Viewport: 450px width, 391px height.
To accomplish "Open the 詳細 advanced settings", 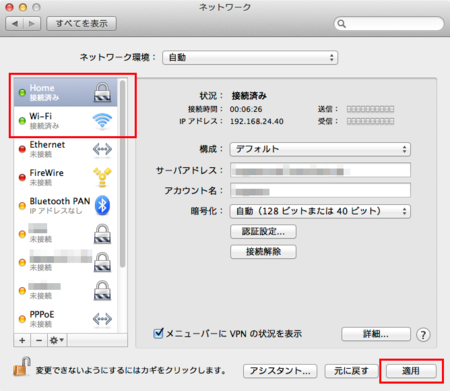I will tap(376, 334).
